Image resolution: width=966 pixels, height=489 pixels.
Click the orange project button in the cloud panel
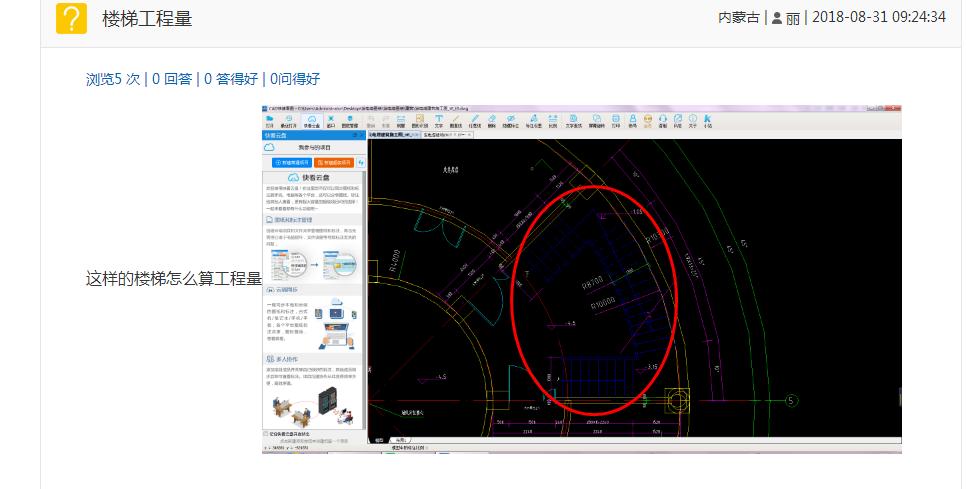click(x=333, y=163)
